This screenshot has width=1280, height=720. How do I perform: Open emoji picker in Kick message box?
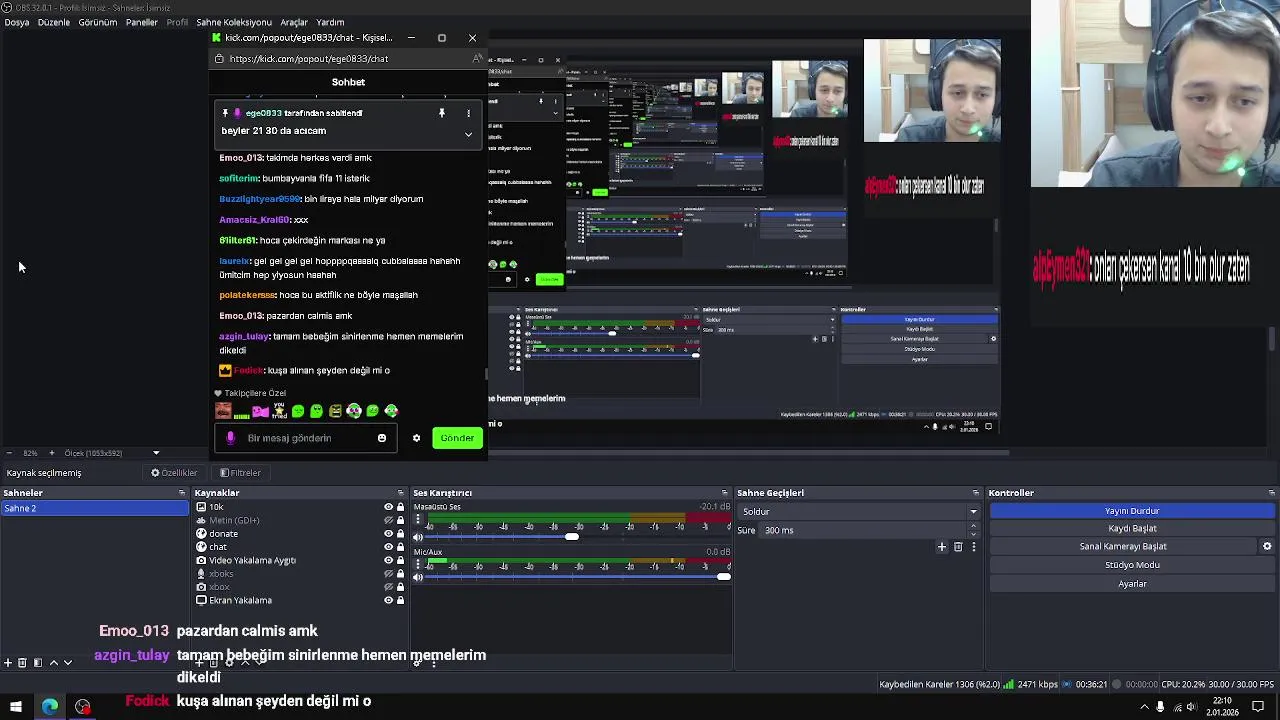click(x=382, y=438)
